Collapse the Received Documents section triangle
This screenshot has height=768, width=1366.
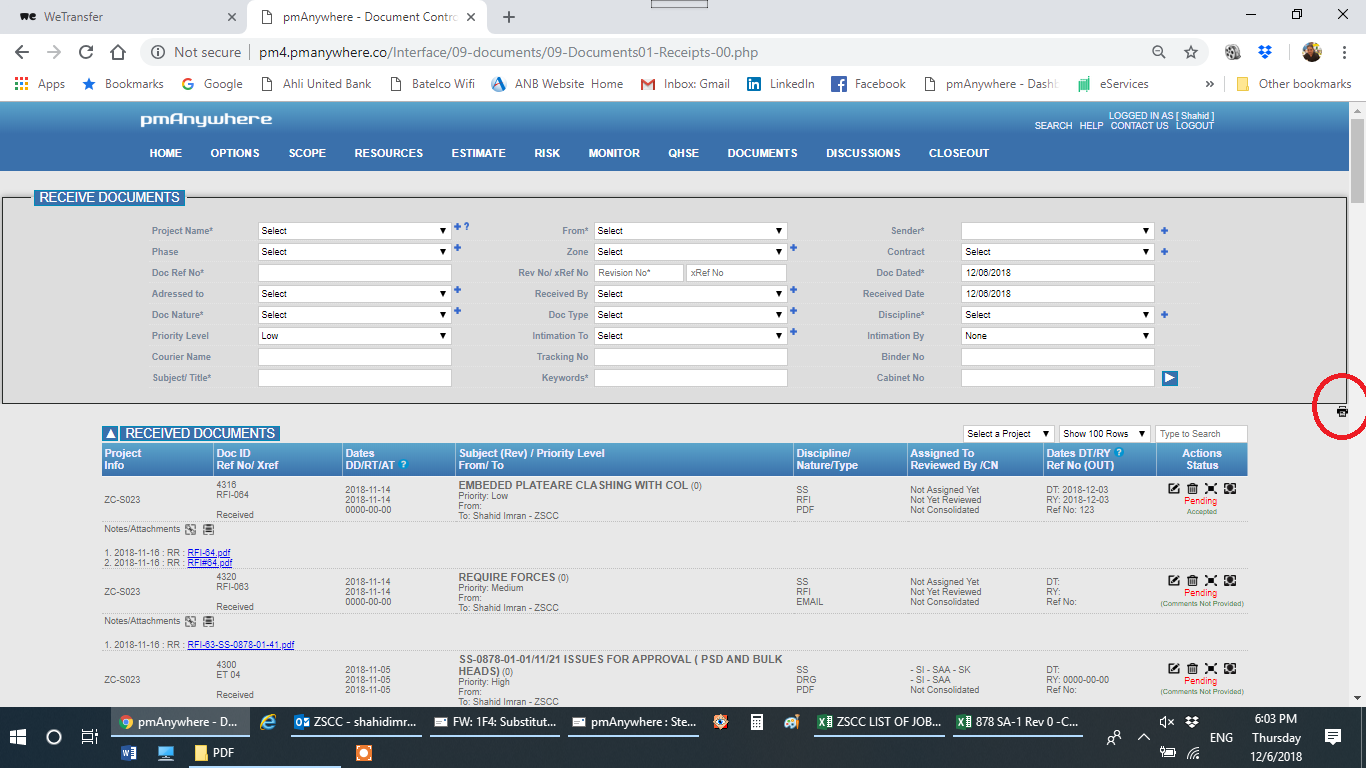[x=111, y=433]
